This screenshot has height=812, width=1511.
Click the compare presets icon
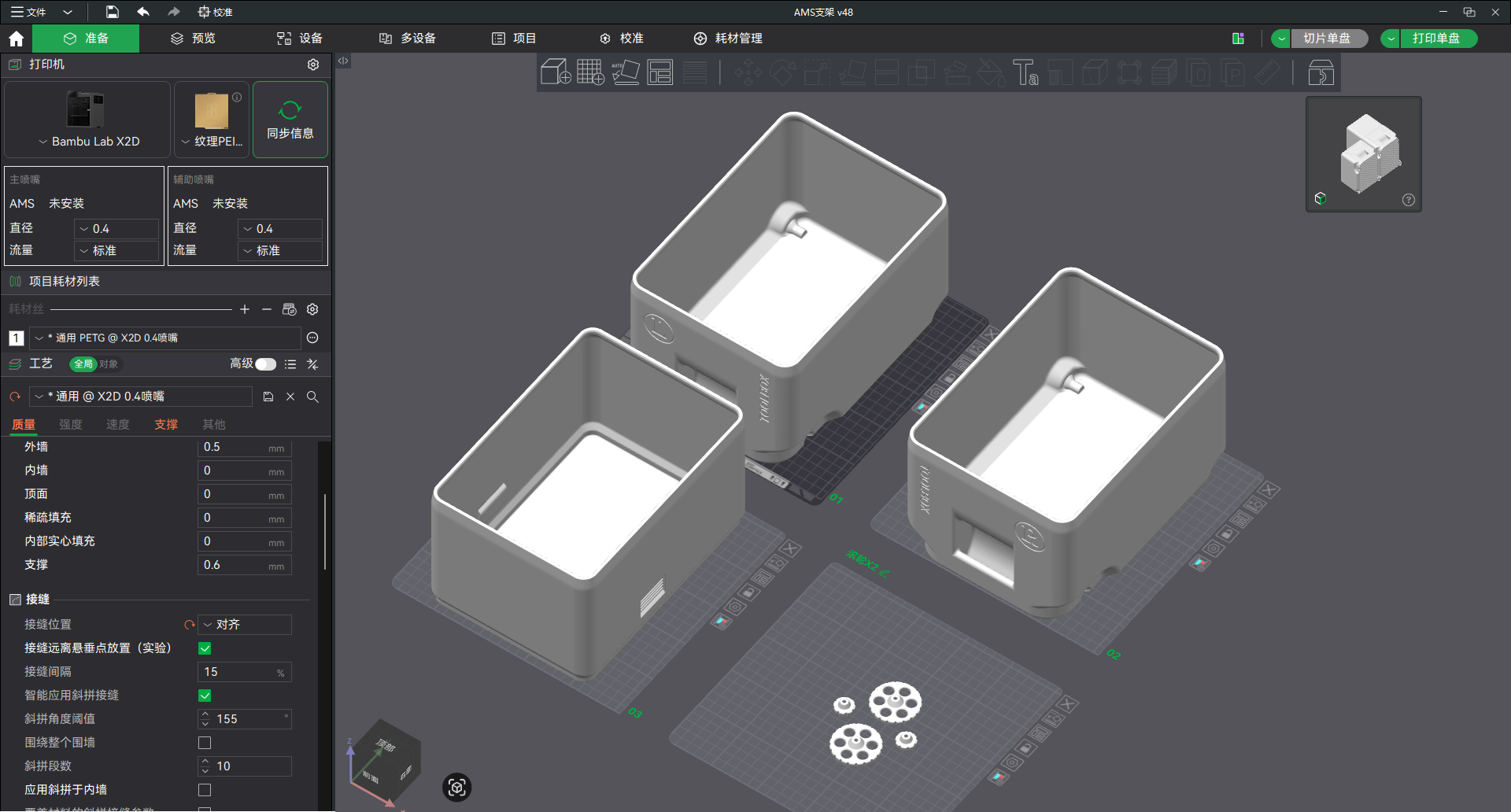[312, 364]
